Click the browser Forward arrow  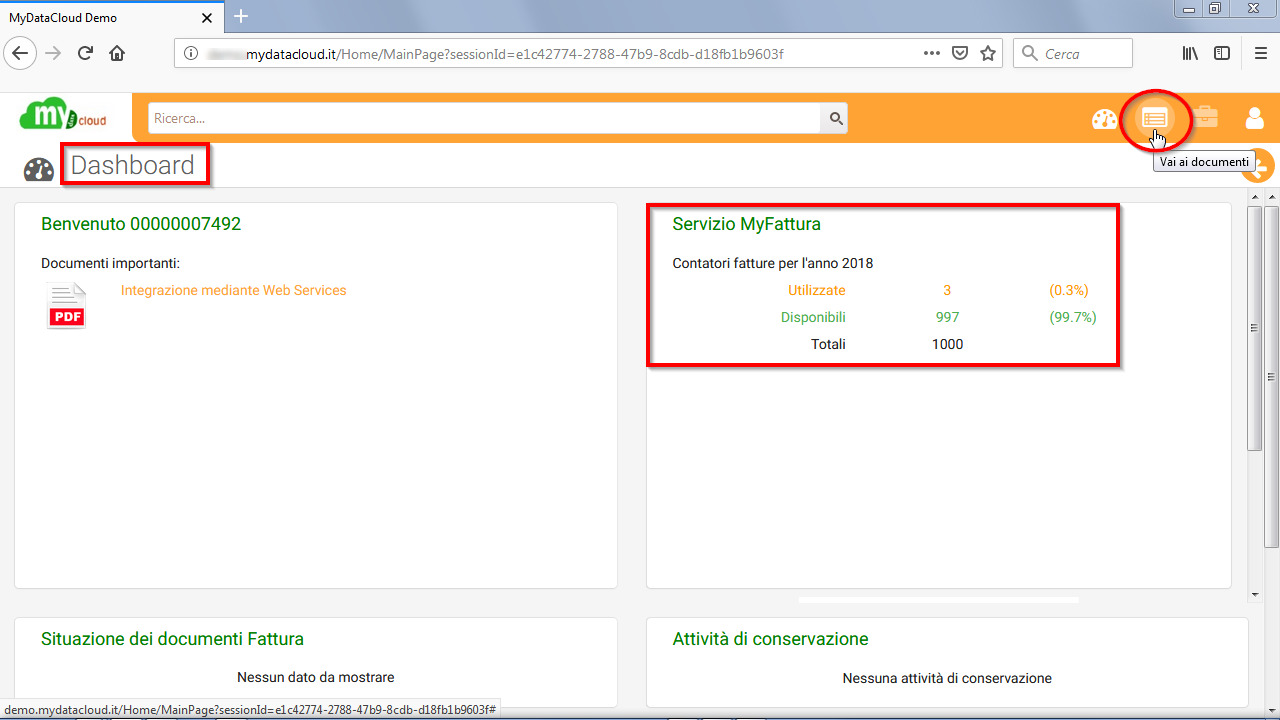53,54
